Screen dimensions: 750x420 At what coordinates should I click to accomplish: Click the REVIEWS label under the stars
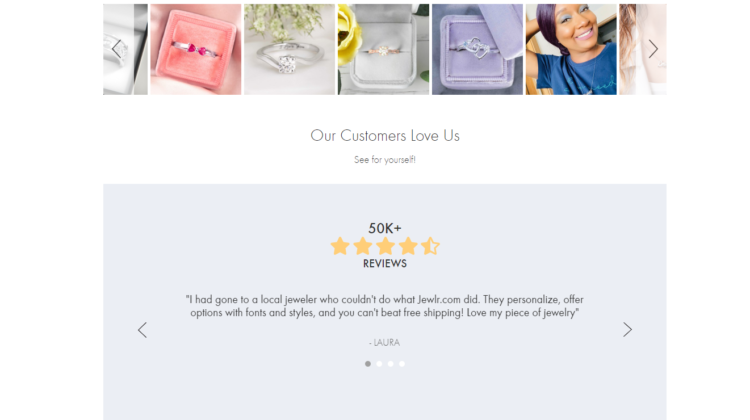click(x=385, y=264)
